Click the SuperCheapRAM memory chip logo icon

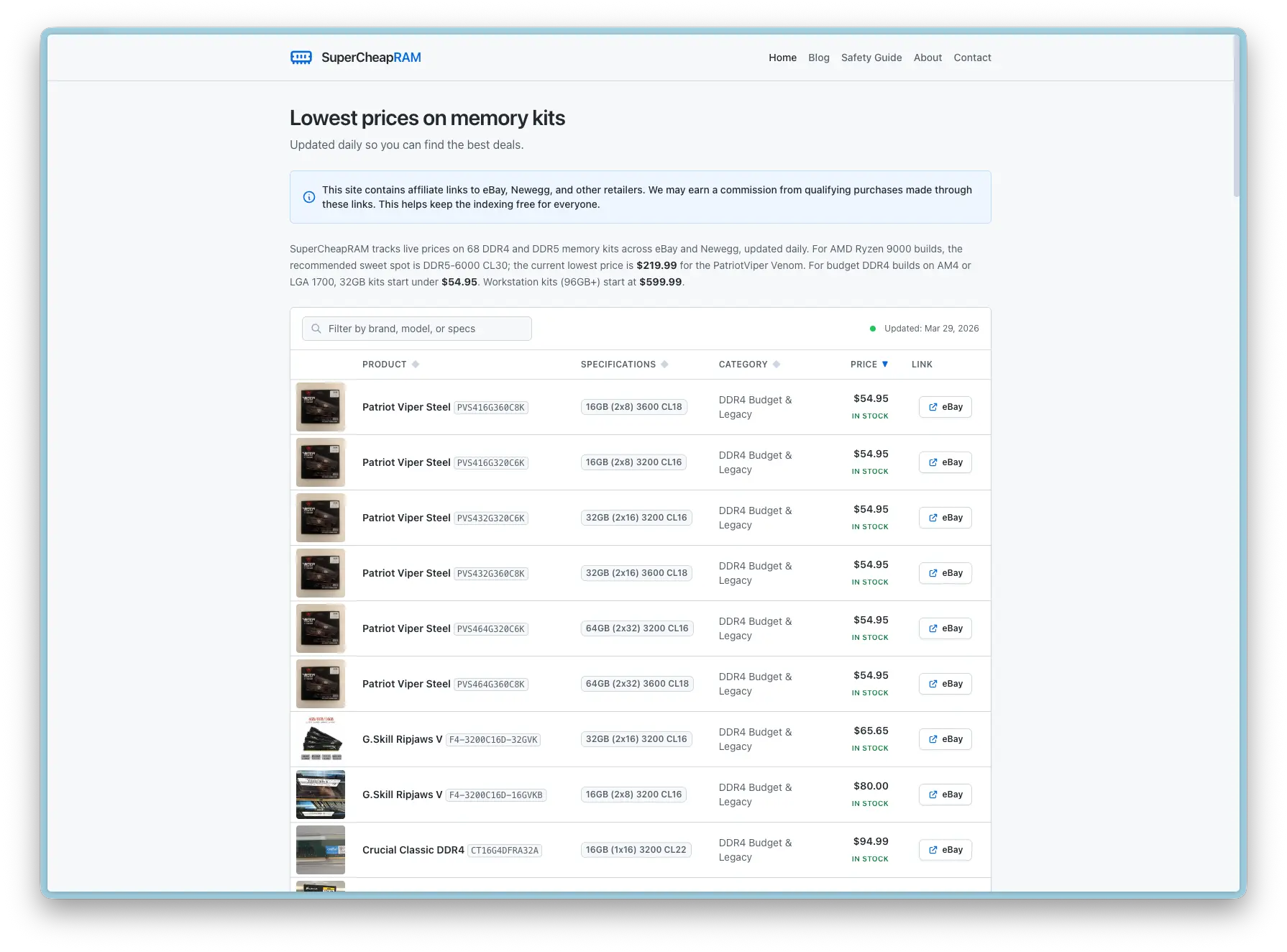(x=301, y=58)
